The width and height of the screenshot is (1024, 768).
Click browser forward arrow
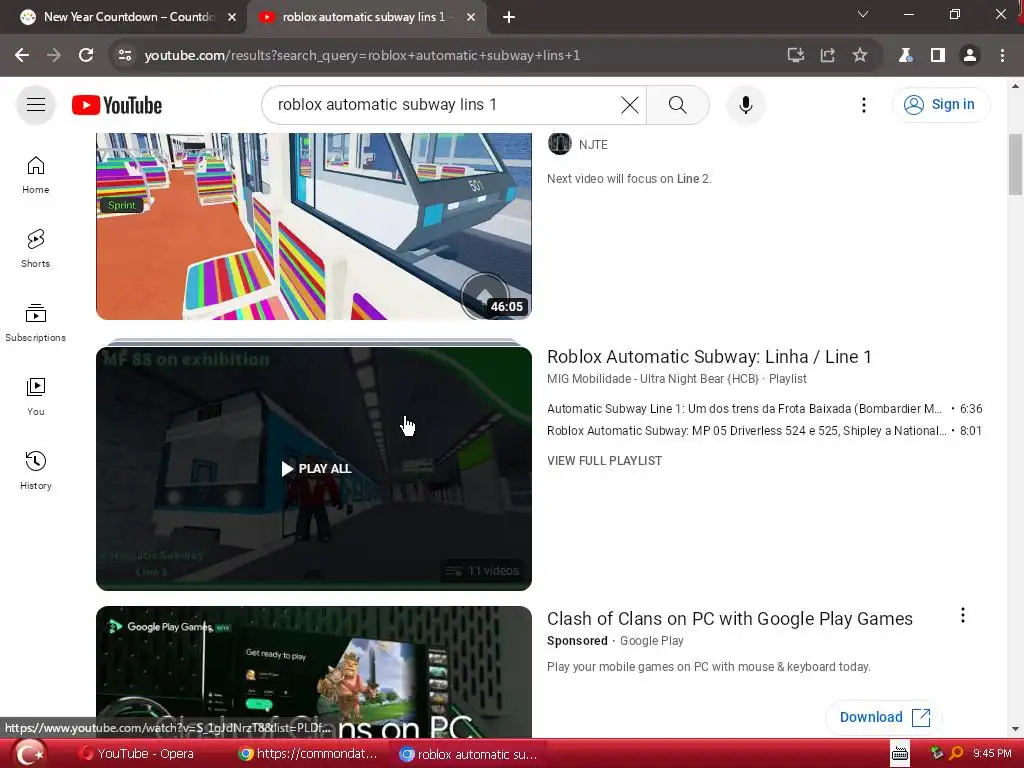(x=54, y=56)
